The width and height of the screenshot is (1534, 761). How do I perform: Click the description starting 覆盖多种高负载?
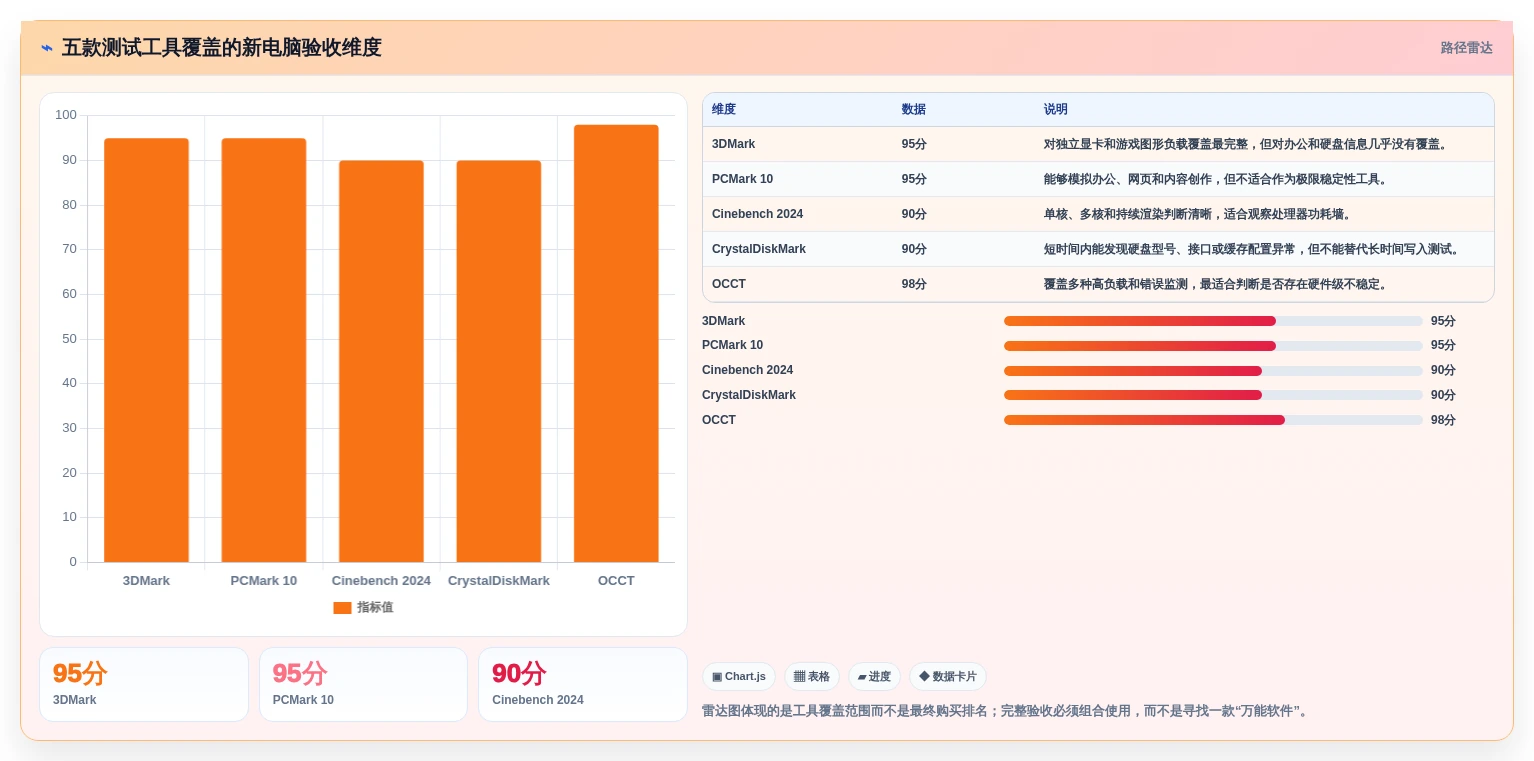tap(1216, 284)
